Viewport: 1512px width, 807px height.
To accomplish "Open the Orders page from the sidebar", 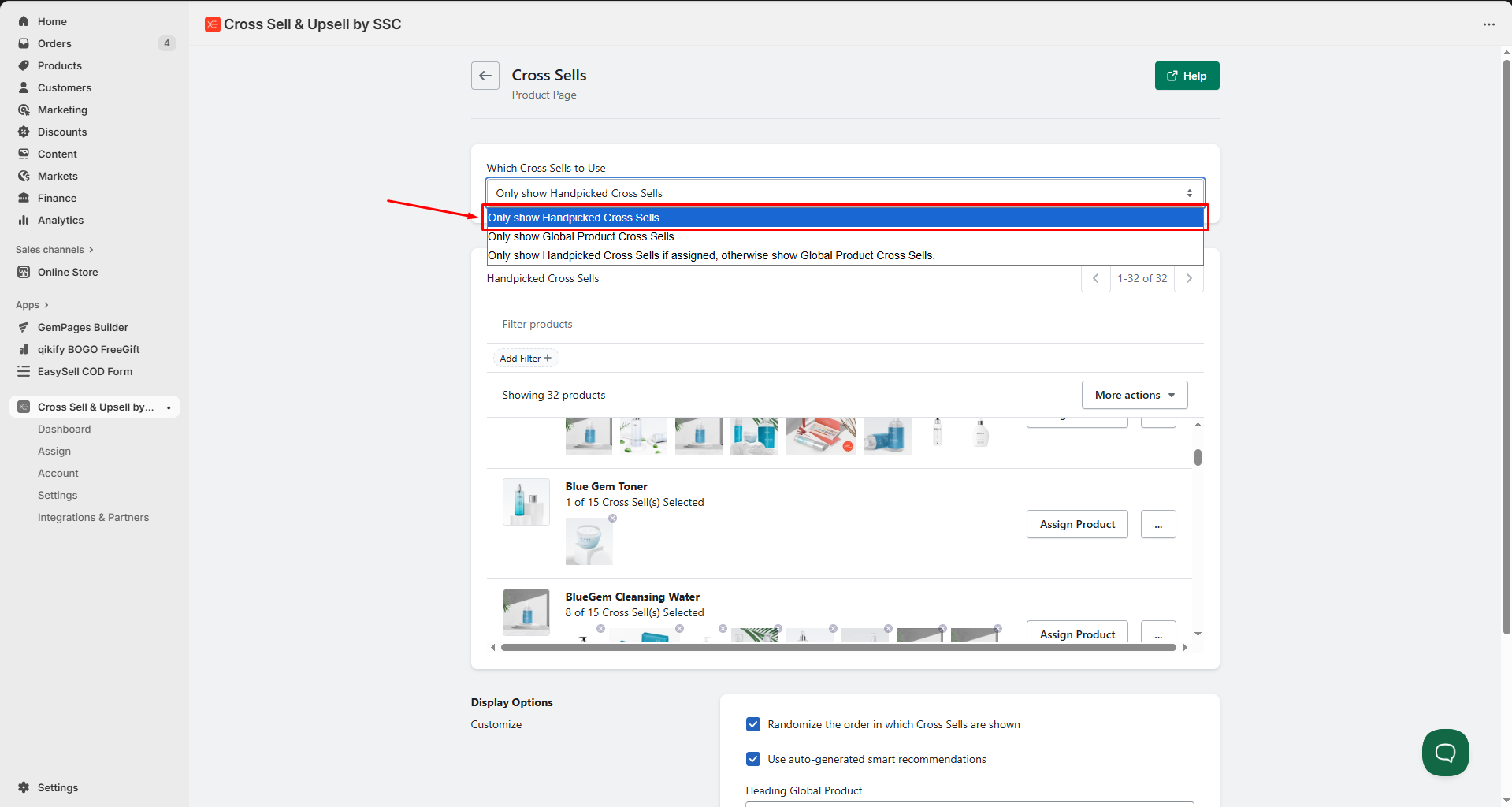I will tap(54, 43).
